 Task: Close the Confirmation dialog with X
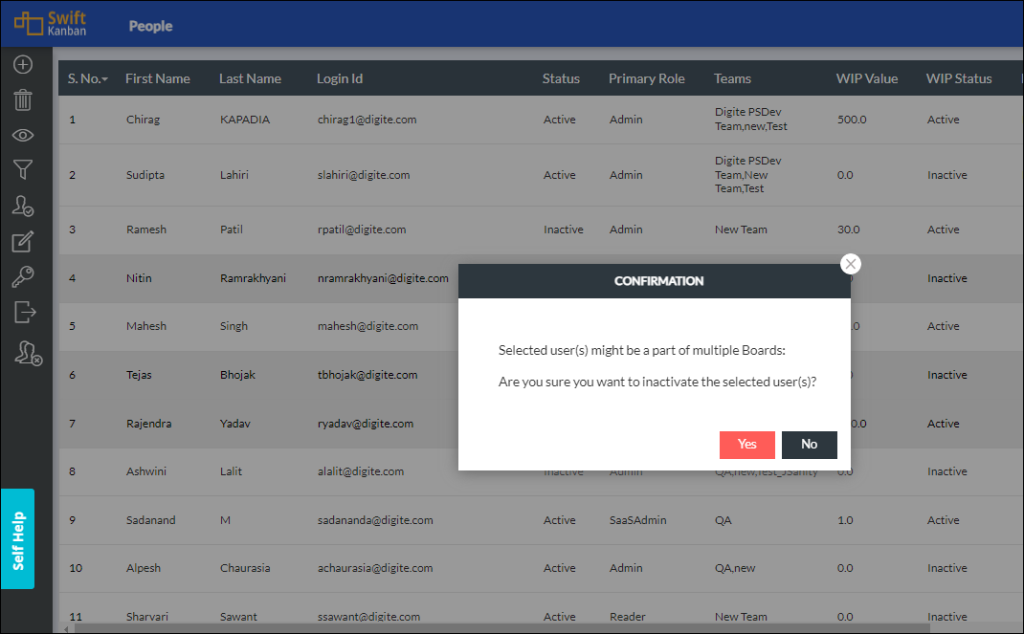[x=850, y=264]
